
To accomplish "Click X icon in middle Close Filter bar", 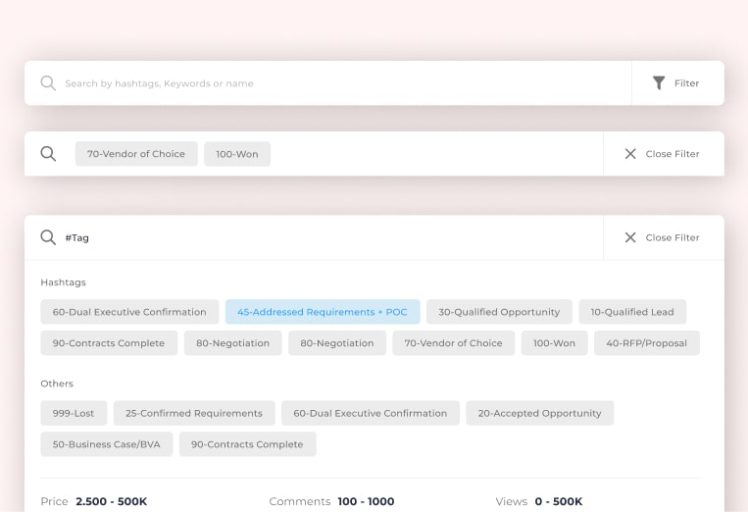I will 630,154.
